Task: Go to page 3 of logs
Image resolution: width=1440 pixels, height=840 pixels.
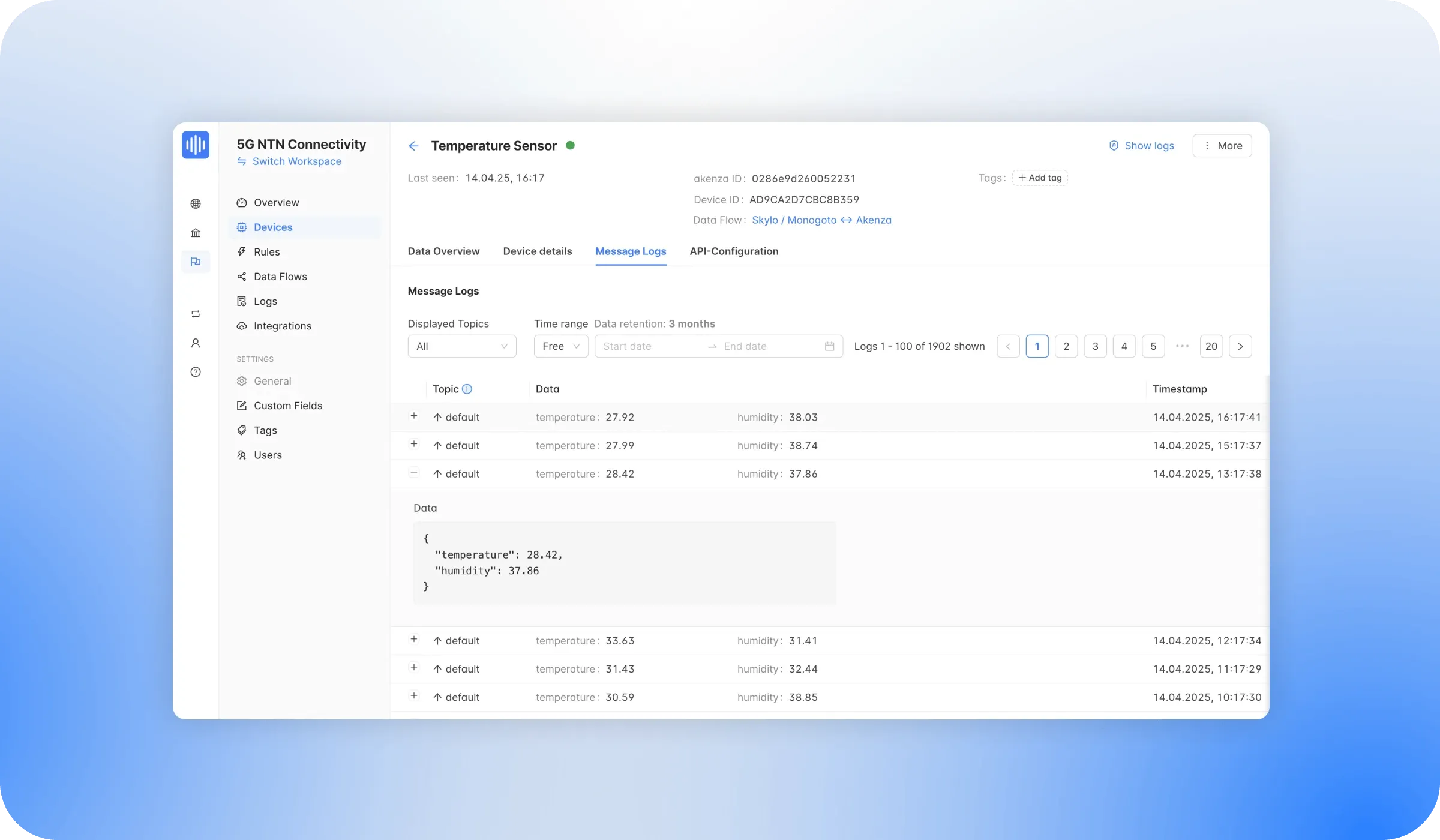Action: (1095, 346)
